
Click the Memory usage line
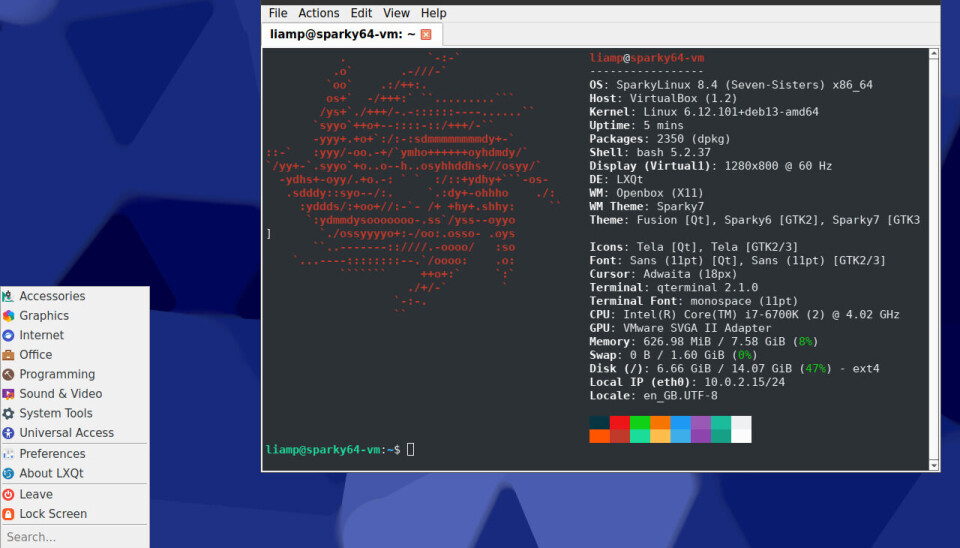click(704, 341)
